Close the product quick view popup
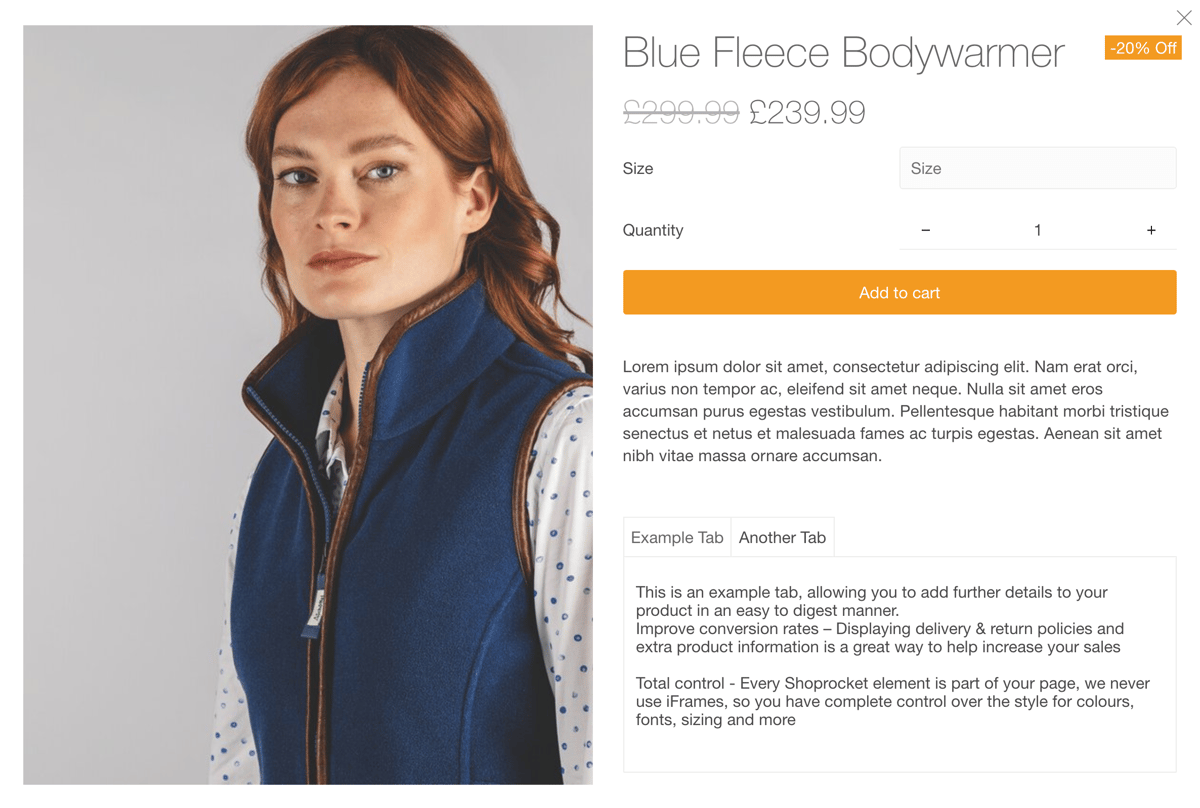 [x=1183, y=17]
